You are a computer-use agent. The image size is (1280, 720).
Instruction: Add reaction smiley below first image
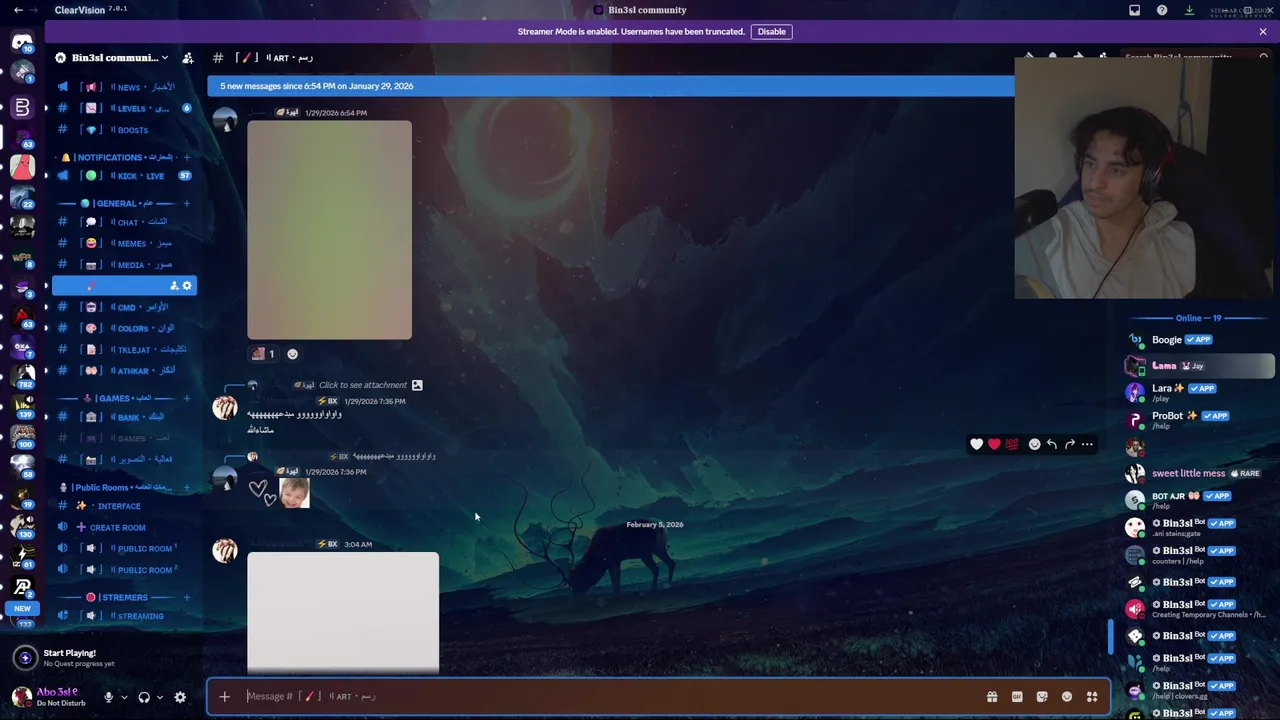pyautogui.click(x=292, y=354)
